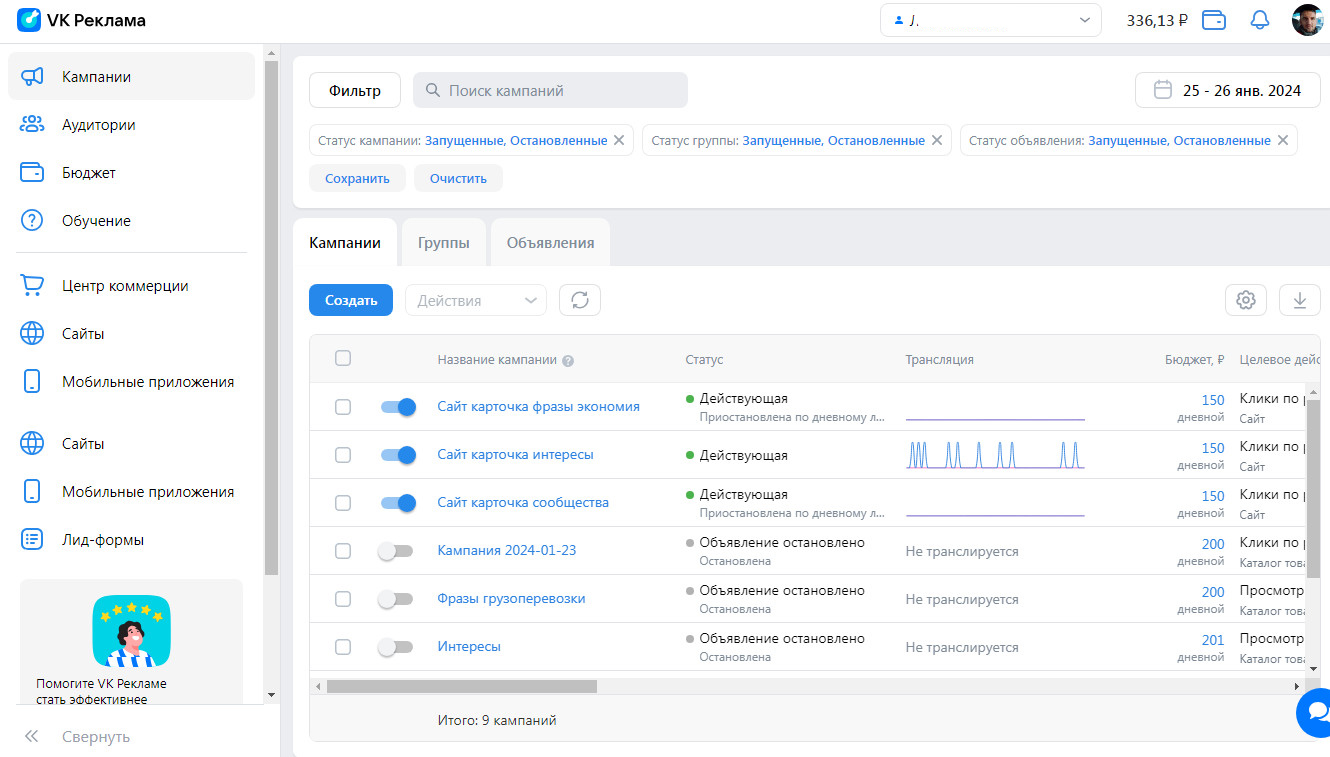Remove the "Статус кампании" filter chip
This screenshot has width=1330, height=757.
point(619,141)
